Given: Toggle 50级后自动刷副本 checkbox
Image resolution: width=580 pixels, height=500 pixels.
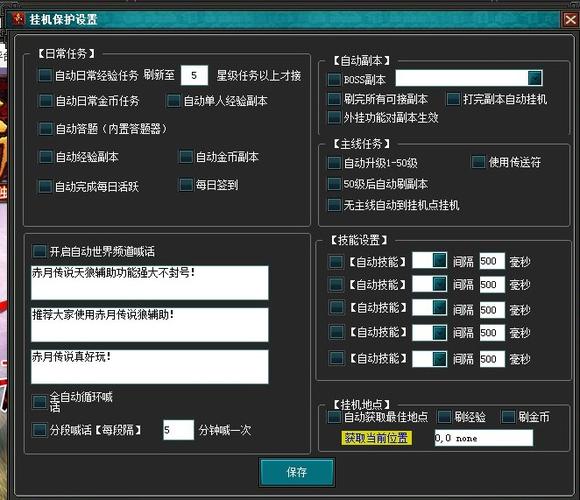Looking at the screenshot, I should point(334,184).
